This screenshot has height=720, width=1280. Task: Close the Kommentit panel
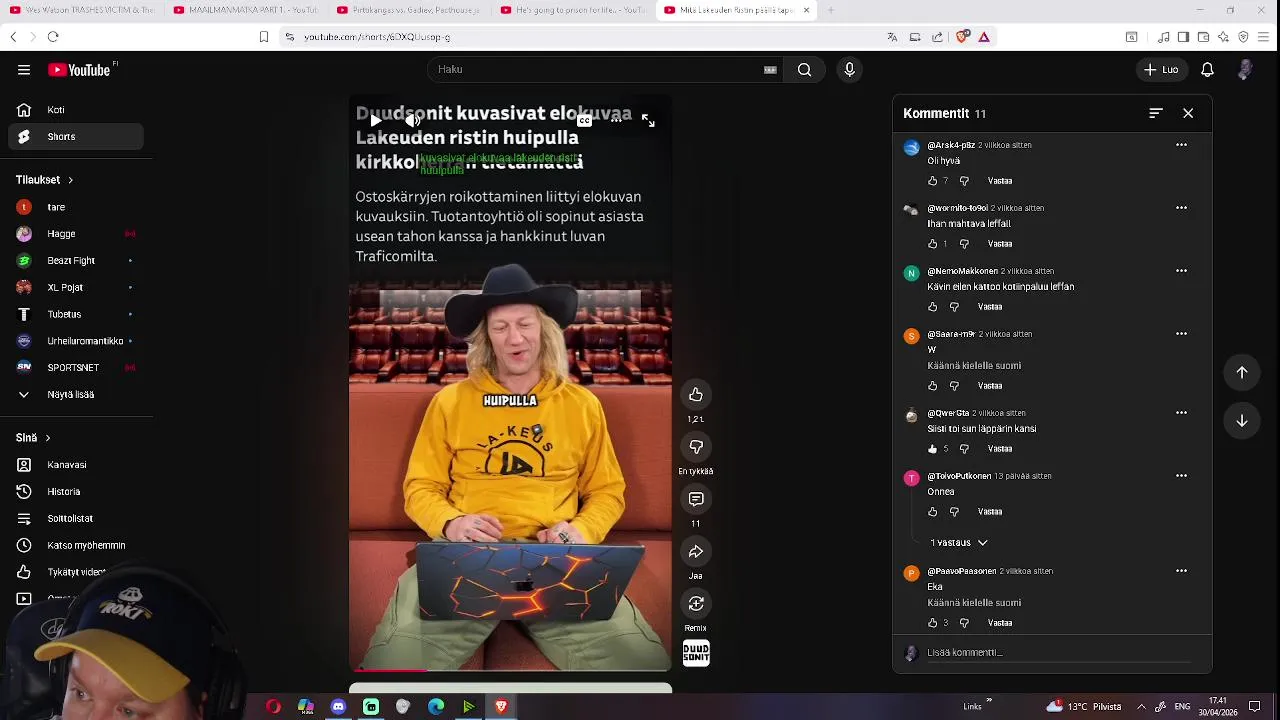click(1188, 114)
